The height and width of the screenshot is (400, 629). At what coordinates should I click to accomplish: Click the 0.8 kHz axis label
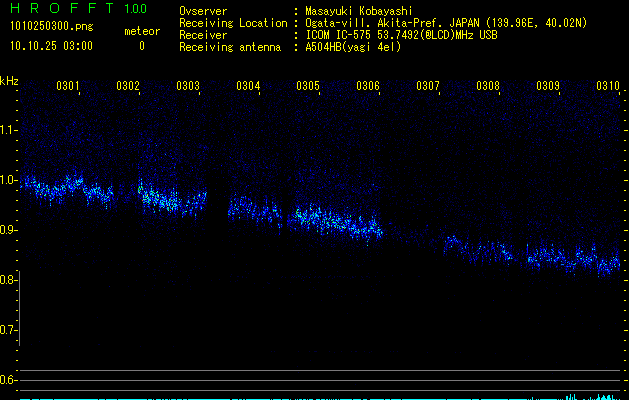click(x=8, y=280)
